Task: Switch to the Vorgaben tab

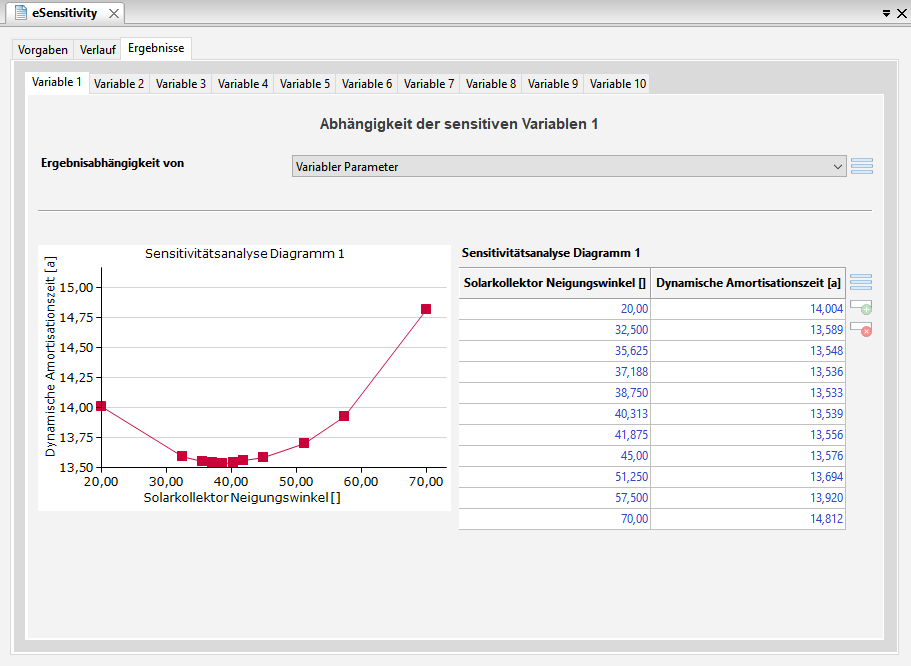Action: 43,49
